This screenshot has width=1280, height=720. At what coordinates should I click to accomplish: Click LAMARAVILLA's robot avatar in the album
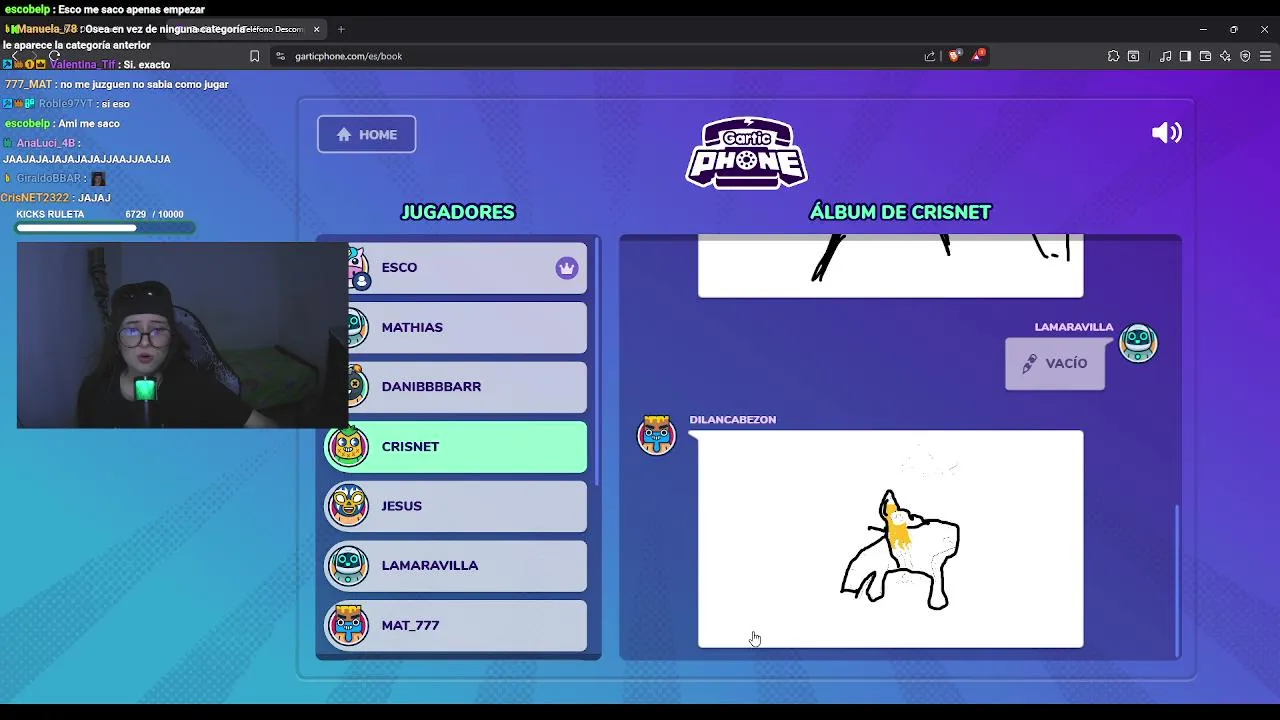point(1138,343)
